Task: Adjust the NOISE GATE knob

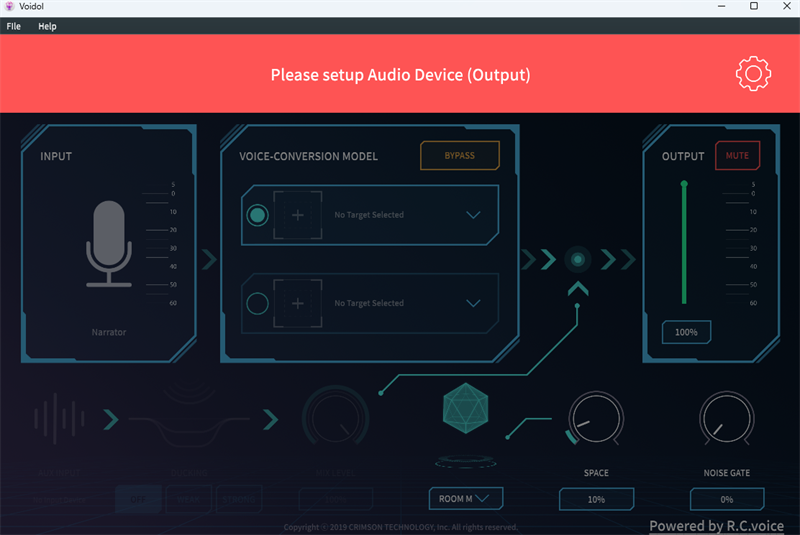Action: point(727,418)
